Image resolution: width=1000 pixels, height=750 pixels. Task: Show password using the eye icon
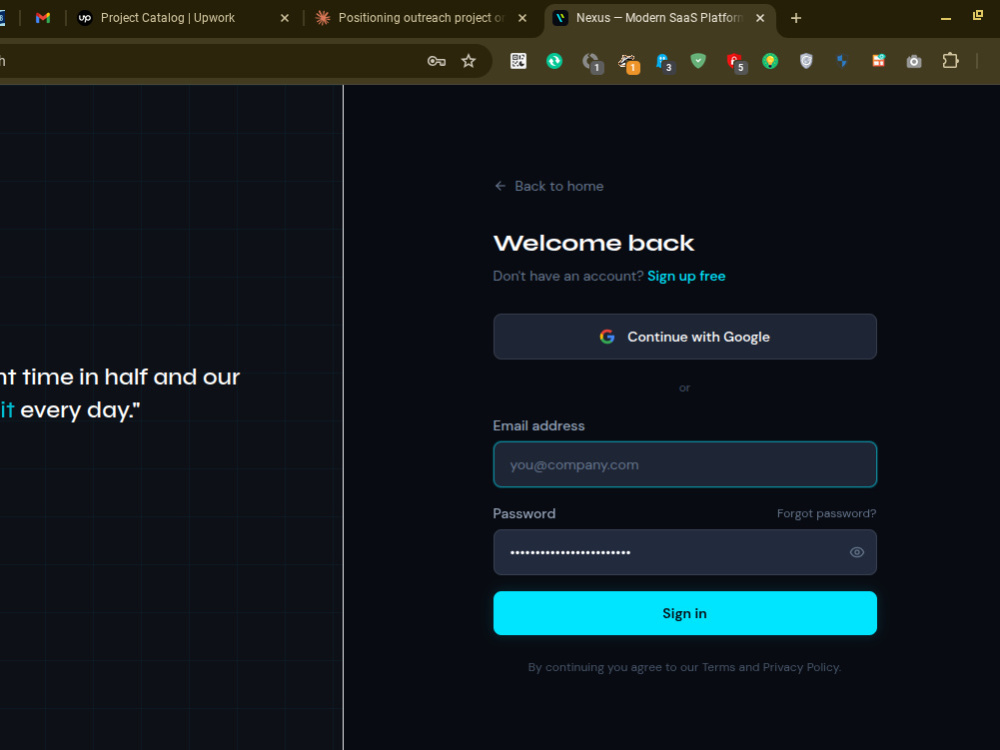tap(857, 552)
